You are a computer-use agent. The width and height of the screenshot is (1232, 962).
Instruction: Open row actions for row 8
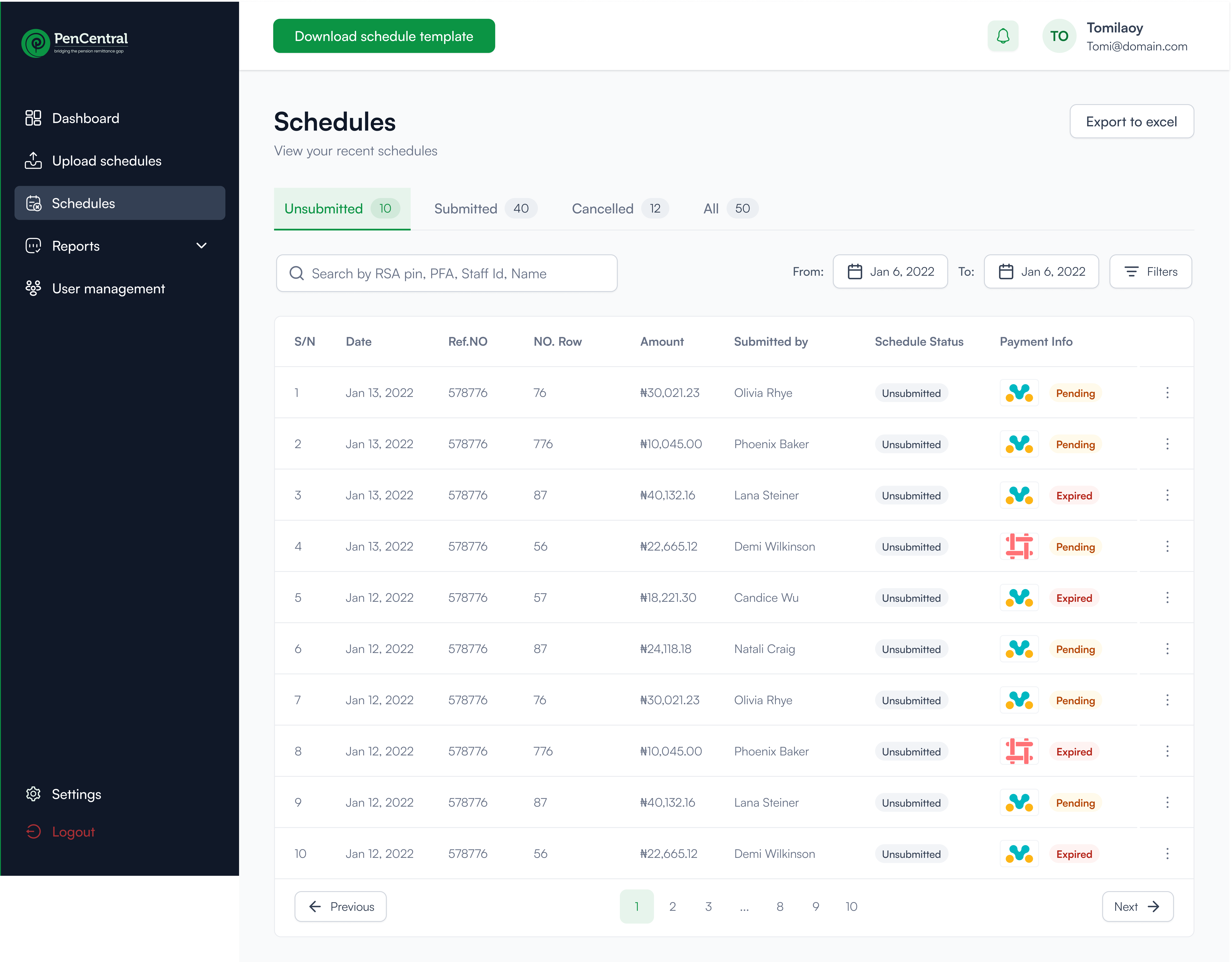point(1167,752)
